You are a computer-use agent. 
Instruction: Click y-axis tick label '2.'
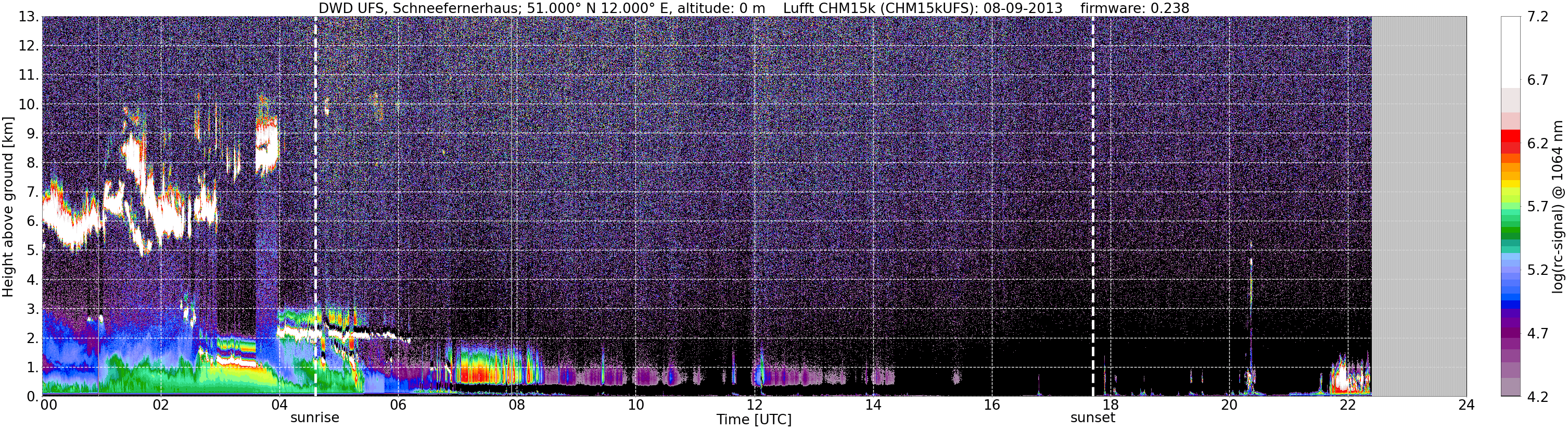[33, 338]
